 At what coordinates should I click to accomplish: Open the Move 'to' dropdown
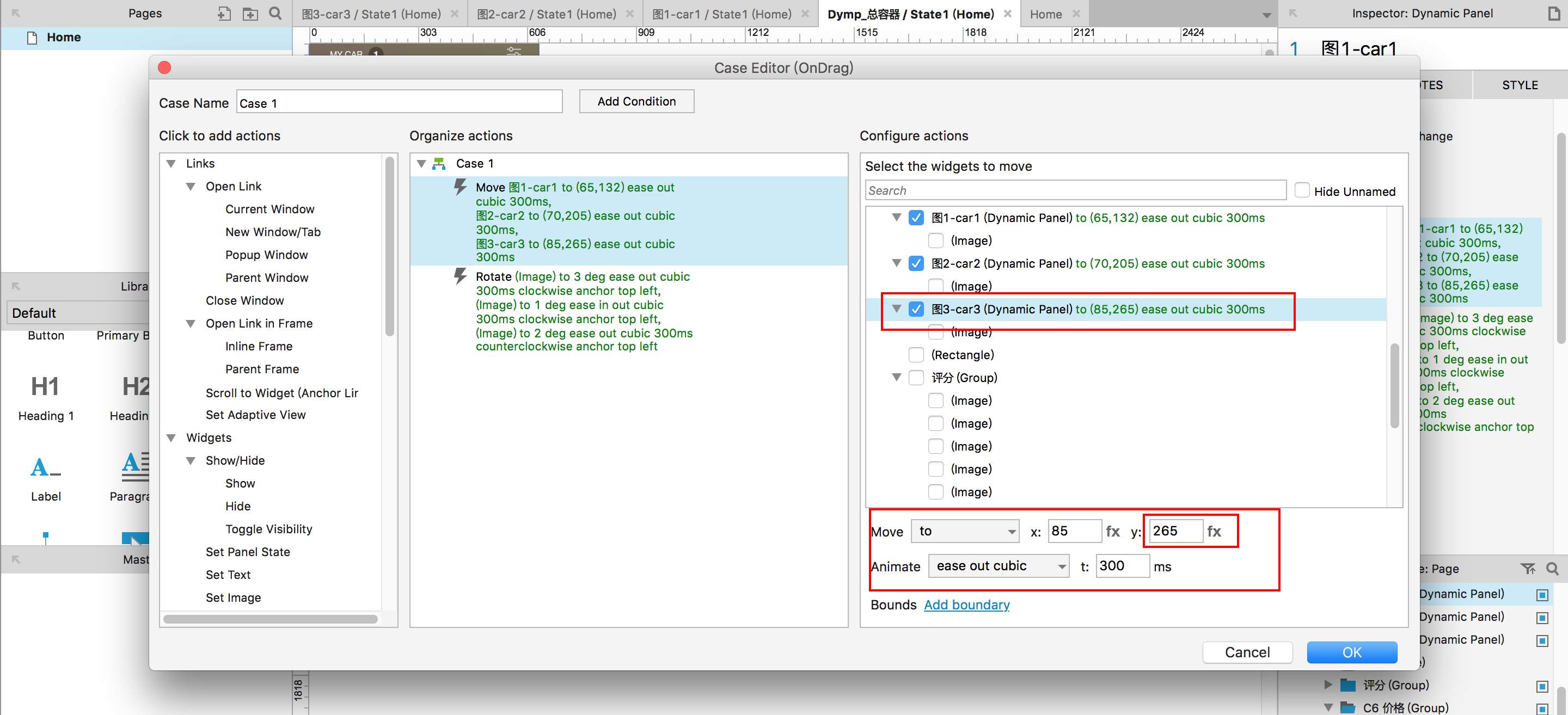(x=965, y=531)
